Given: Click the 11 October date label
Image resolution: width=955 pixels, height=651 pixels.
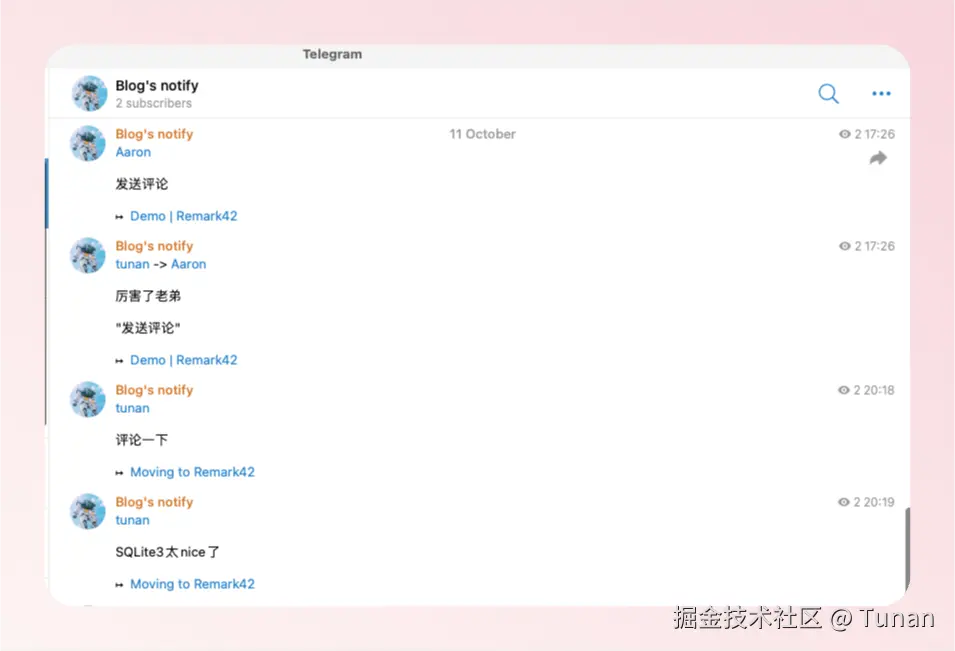Looking at the screenshot, I should (482, 134).
